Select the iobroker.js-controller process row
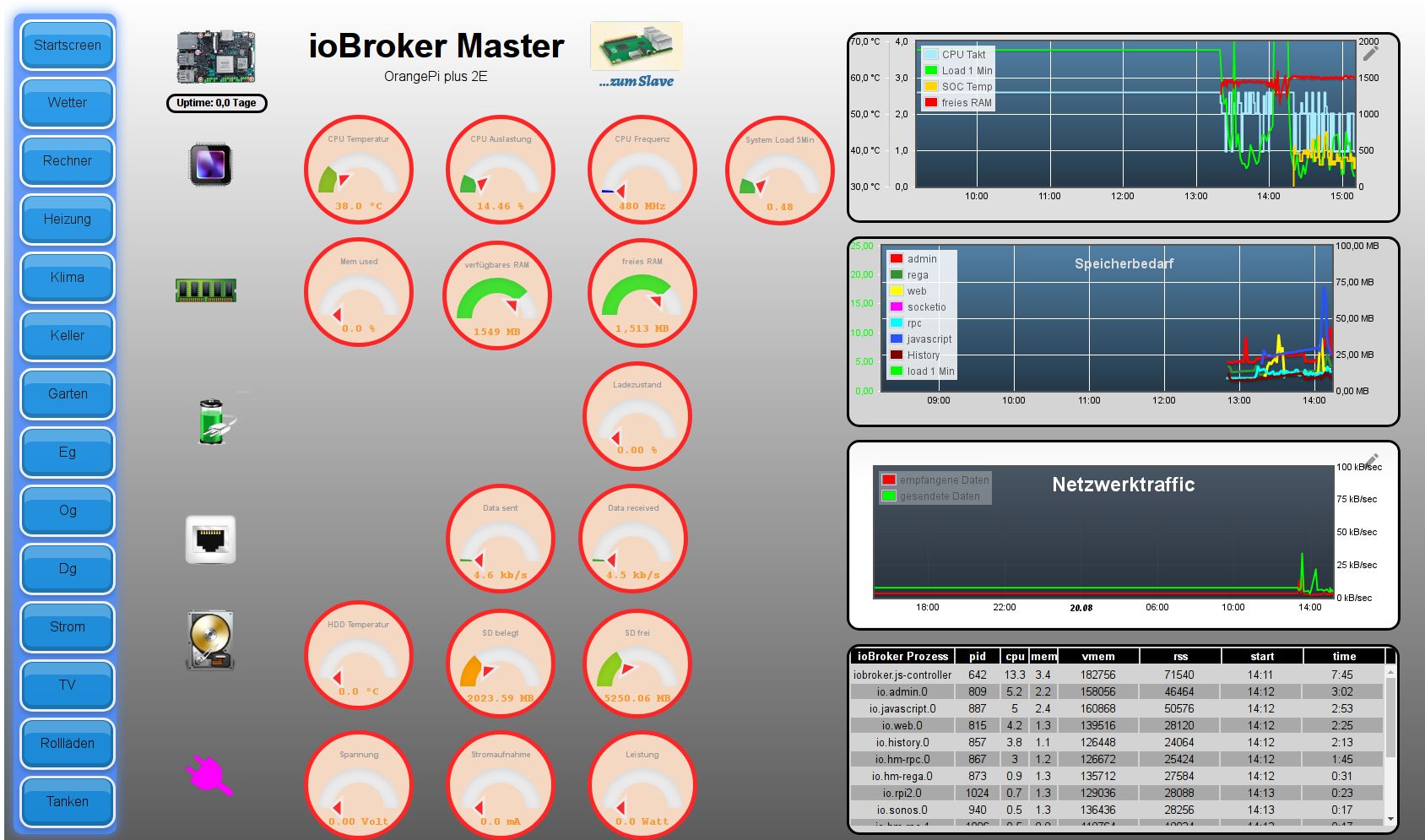 [x=1118, y=675]
